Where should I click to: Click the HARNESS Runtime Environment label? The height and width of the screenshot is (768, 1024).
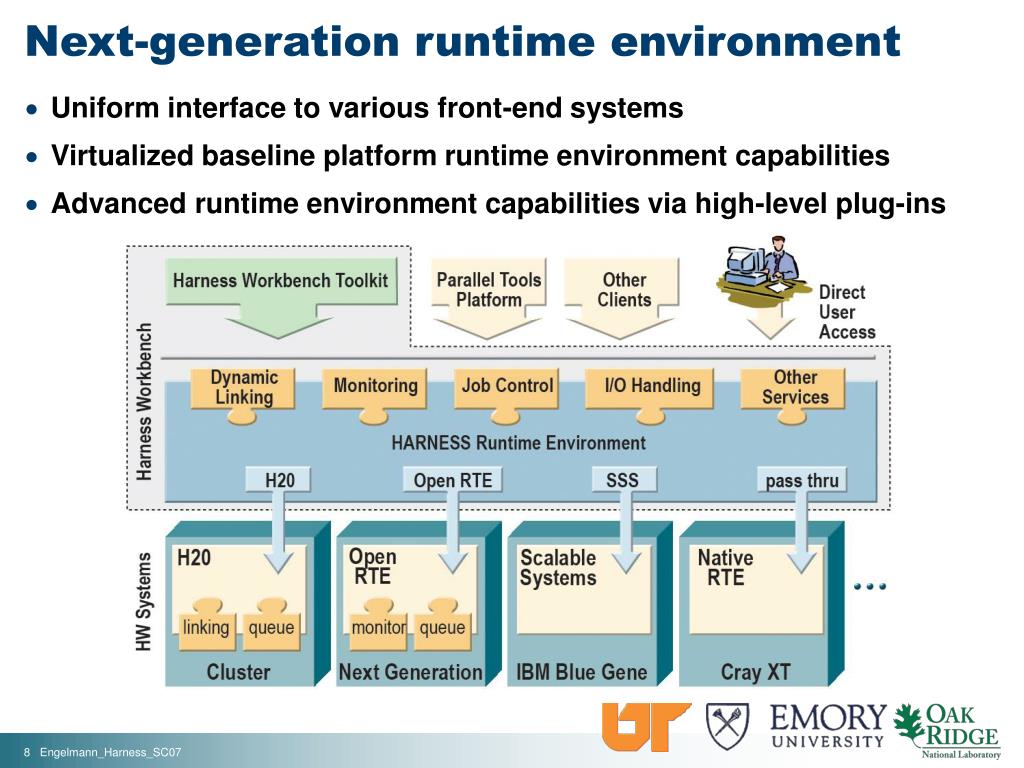[519, 443]
